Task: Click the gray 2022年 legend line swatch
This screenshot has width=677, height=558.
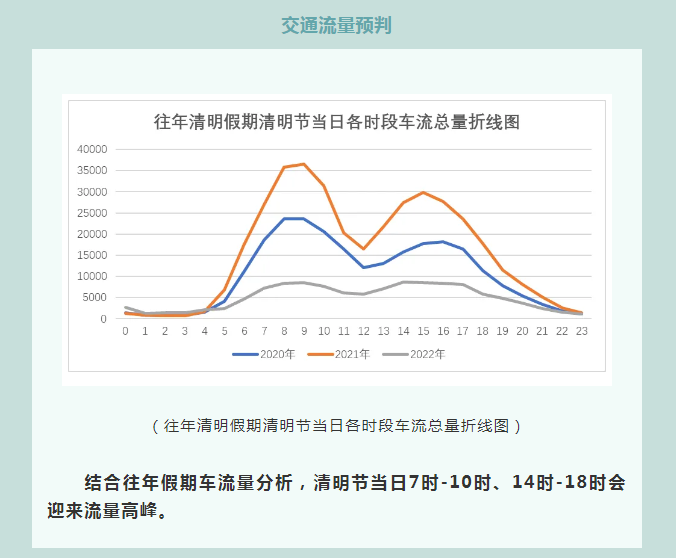Action: [396, 354]
